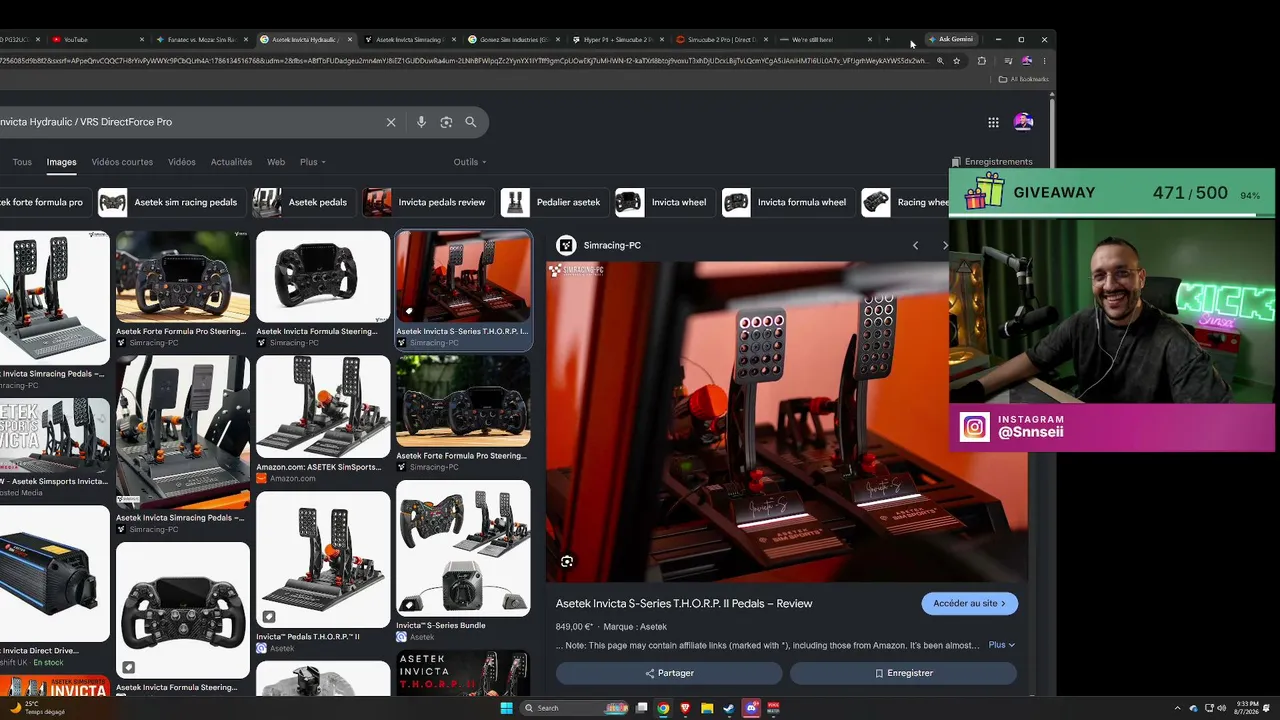The width and height of the screenshot is (1280, 720).
Task: Filter by Invicta formula wheel chip
Action: [x=787, y=202]
